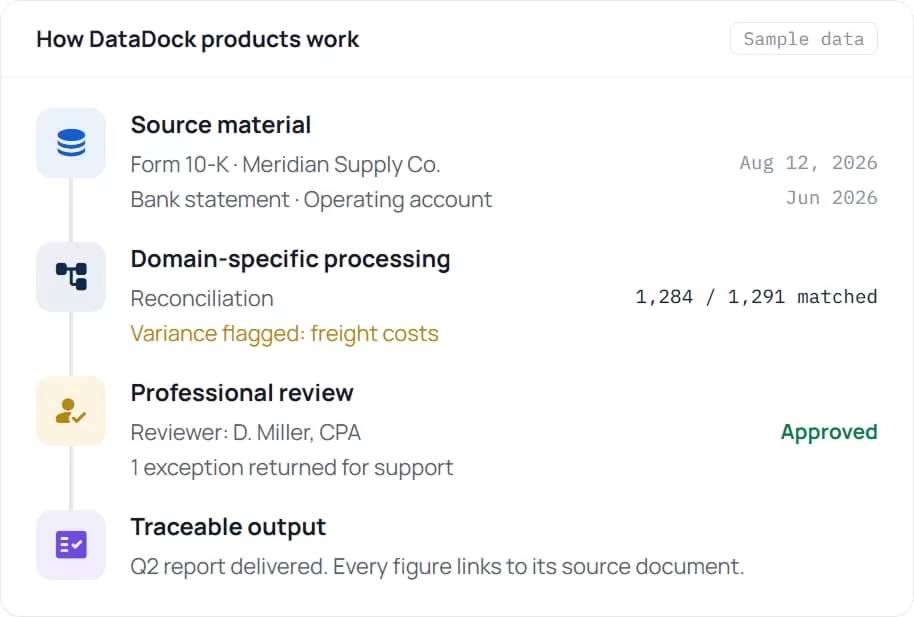Click the 'Domain-specific processing' step title
914x617 pixels.
click(x=290, y=259)
